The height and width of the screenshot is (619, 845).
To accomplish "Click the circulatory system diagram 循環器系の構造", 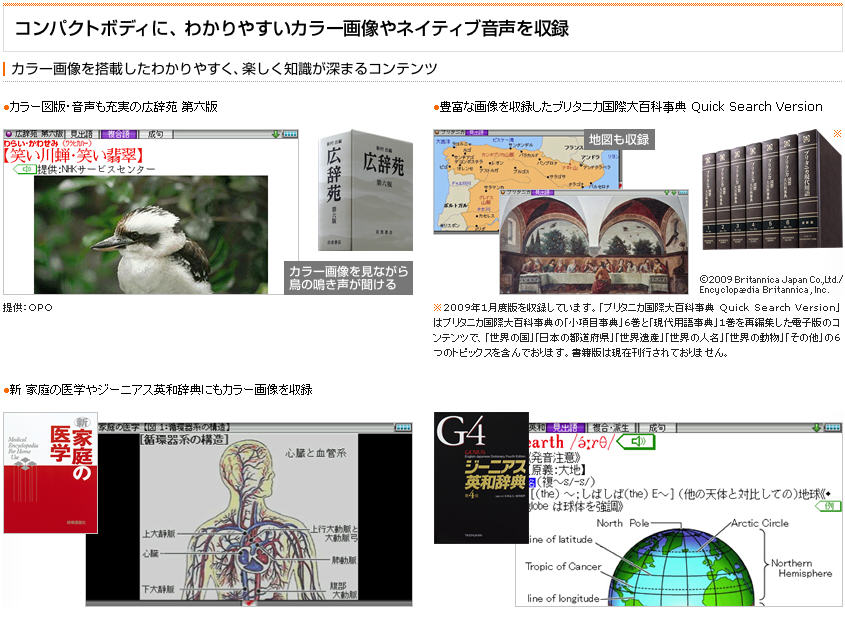I will (249, 516).
